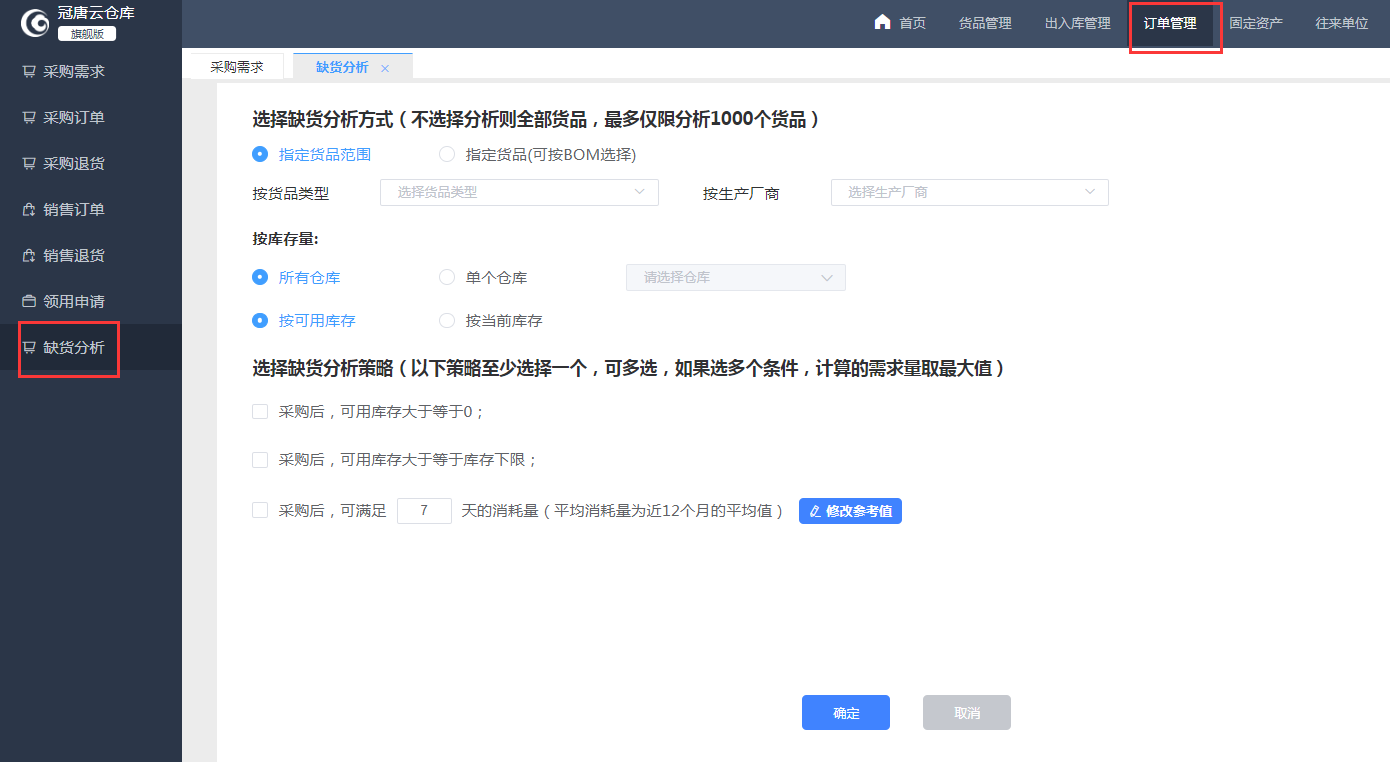
Task: Click the 取消 button
Action: click(x=967, y=713)
